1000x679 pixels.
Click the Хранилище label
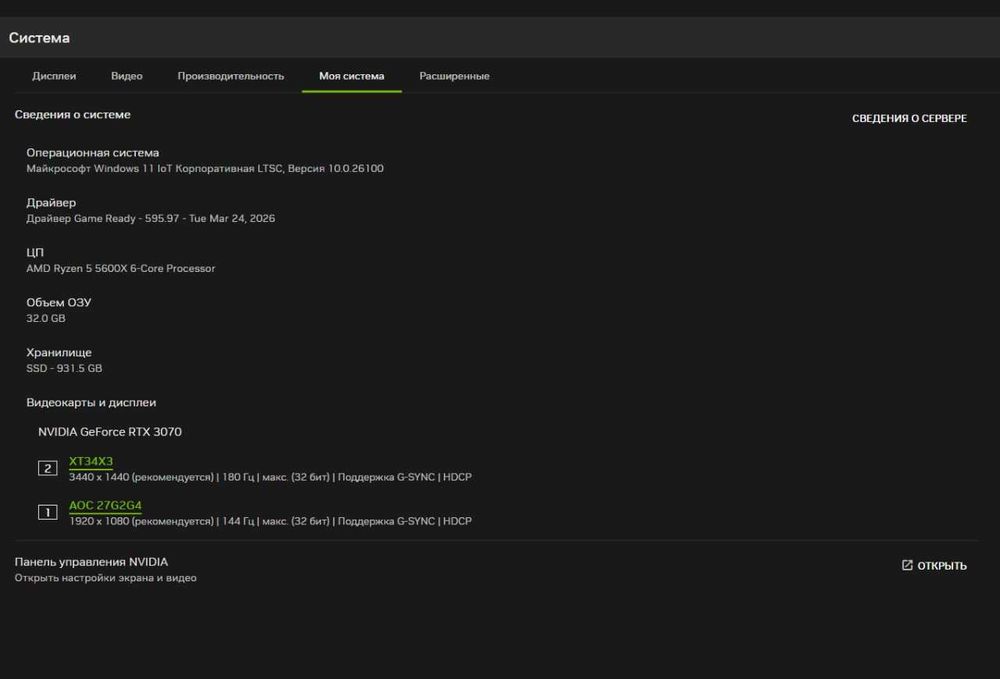click(59, 352)
